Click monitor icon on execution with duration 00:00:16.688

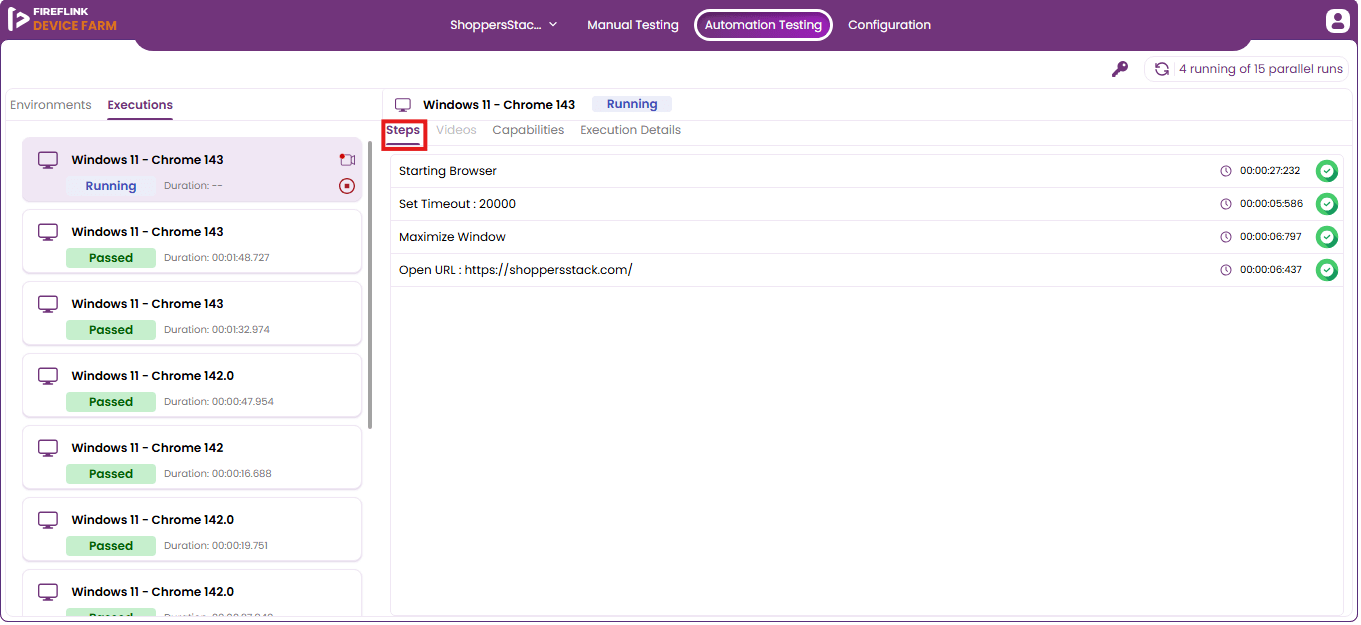48,448
